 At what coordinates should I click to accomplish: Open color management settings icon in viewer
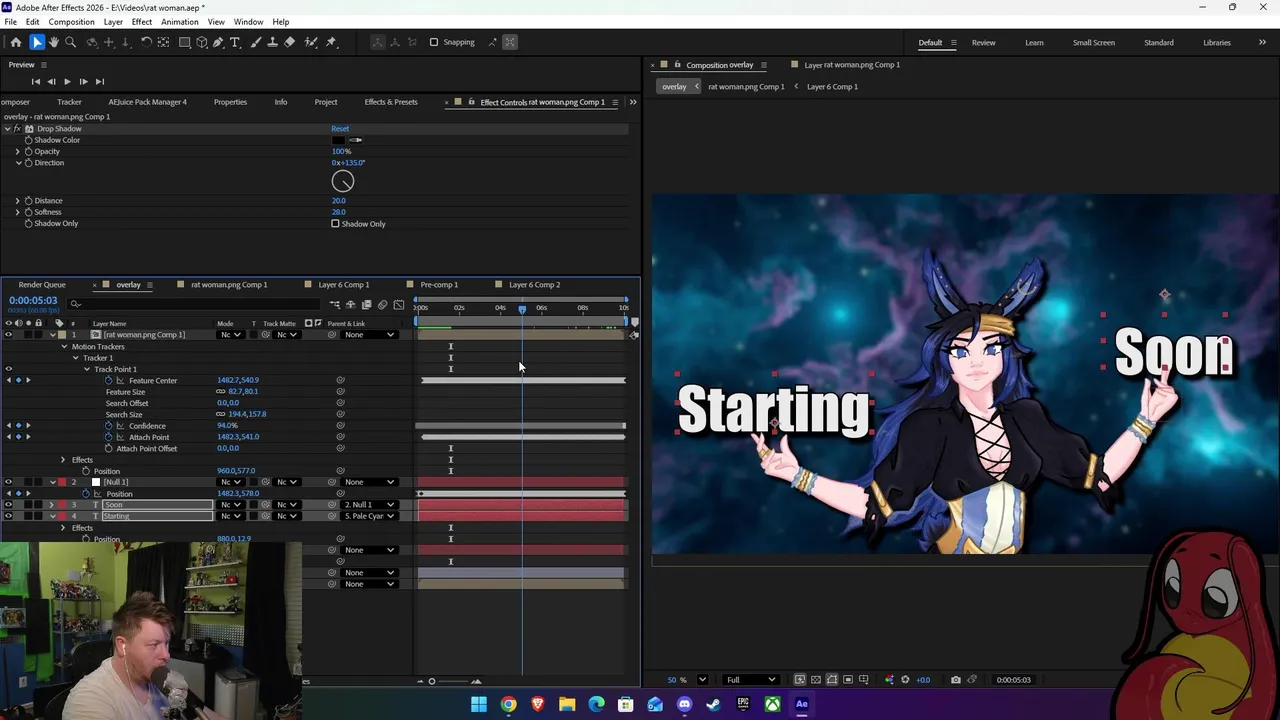pos(889,680)
